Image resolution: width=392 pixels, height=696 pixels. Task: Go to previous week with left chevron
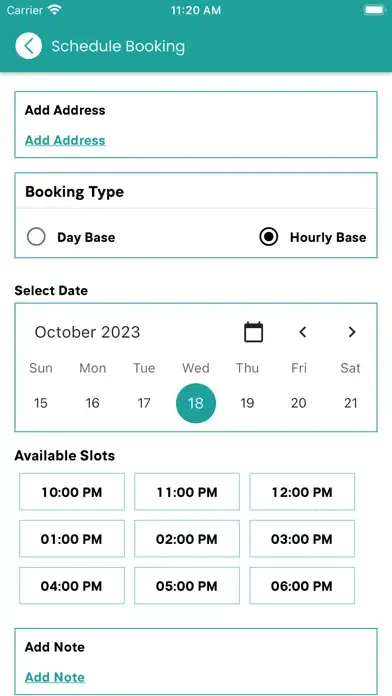click(x=303, y=332)
